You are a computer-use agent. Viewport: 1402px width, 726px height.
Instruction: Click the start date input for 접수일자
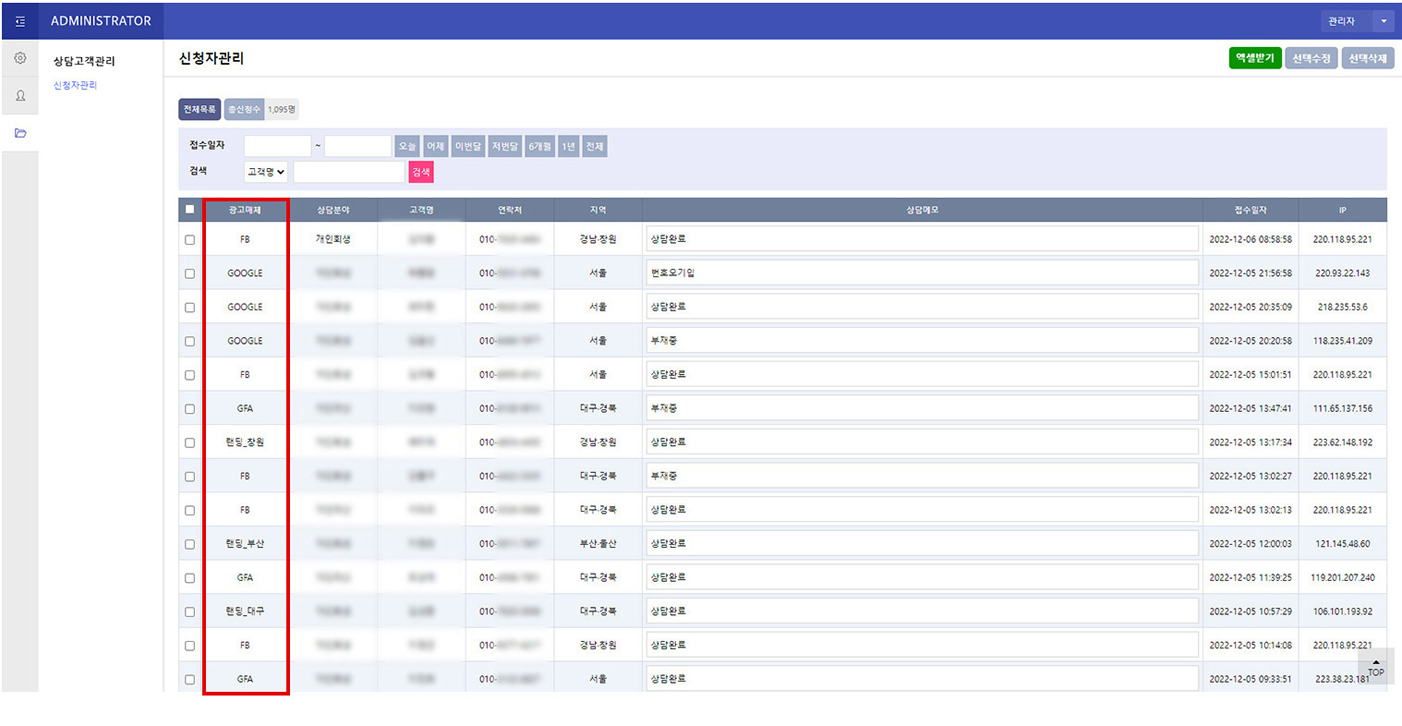277,146
